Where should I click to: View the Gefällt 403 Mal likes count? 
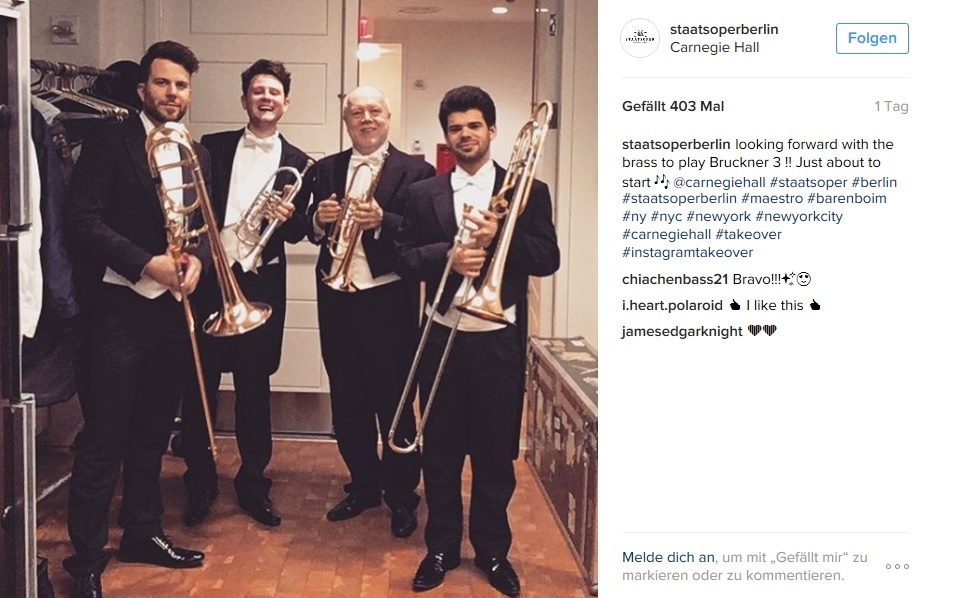(x=673, y=107)
